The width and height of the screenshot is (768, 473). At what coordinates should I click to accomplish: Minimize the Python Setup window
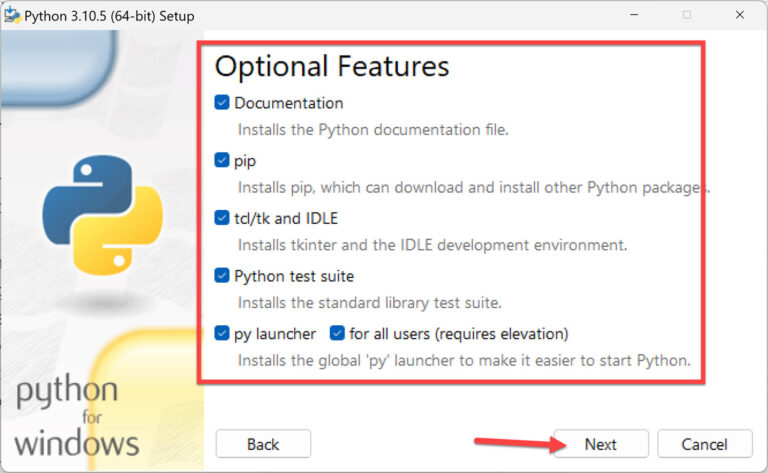point(634,15)
